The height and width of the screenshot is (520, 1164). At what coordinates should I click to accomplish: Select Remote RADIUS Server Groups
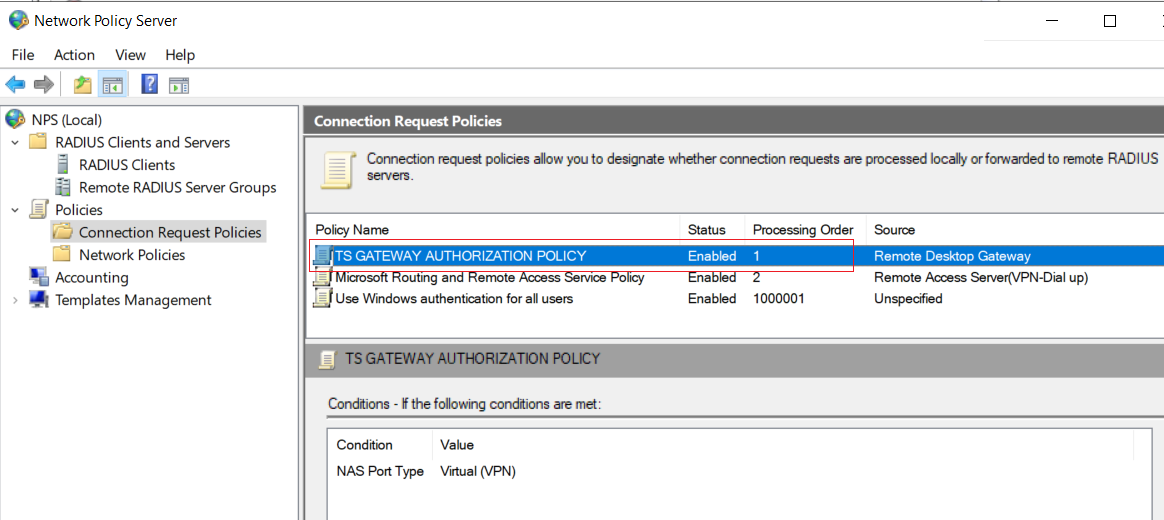177,187
